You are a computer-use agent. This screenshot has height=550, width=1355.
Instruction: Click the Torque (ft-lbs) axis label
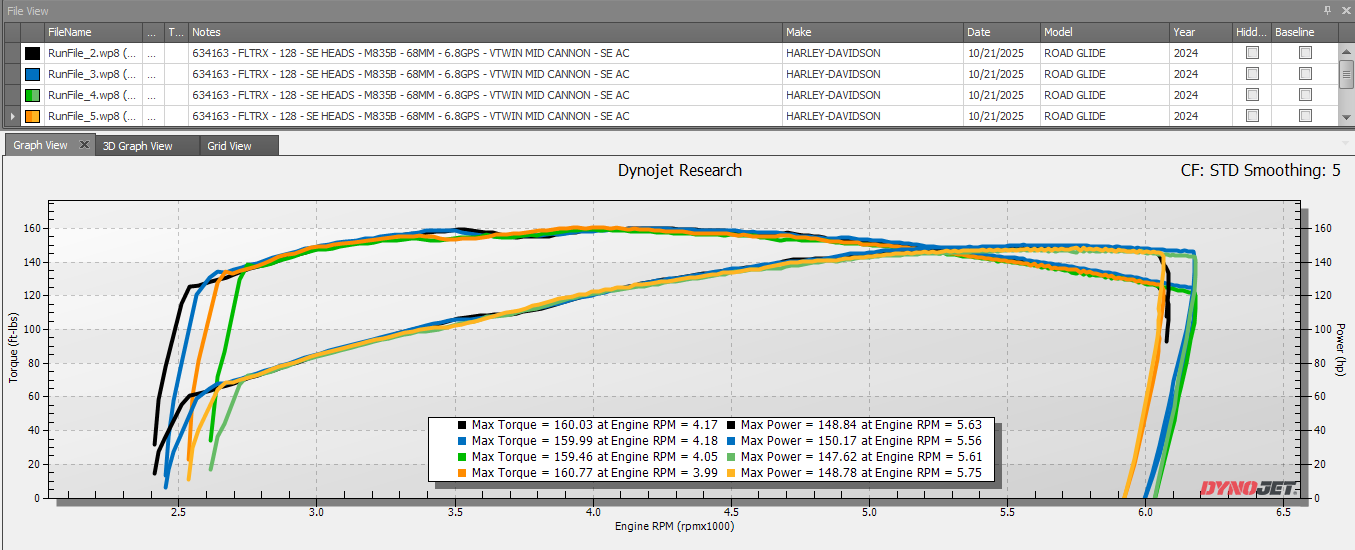[x=13, y=348]
